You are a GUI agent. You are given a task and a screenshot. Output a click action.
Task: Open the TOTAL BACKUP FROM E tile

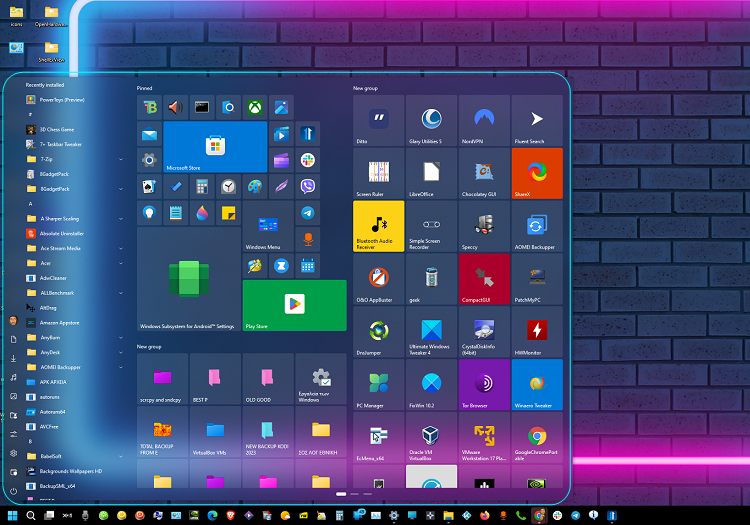coord(163,432)
